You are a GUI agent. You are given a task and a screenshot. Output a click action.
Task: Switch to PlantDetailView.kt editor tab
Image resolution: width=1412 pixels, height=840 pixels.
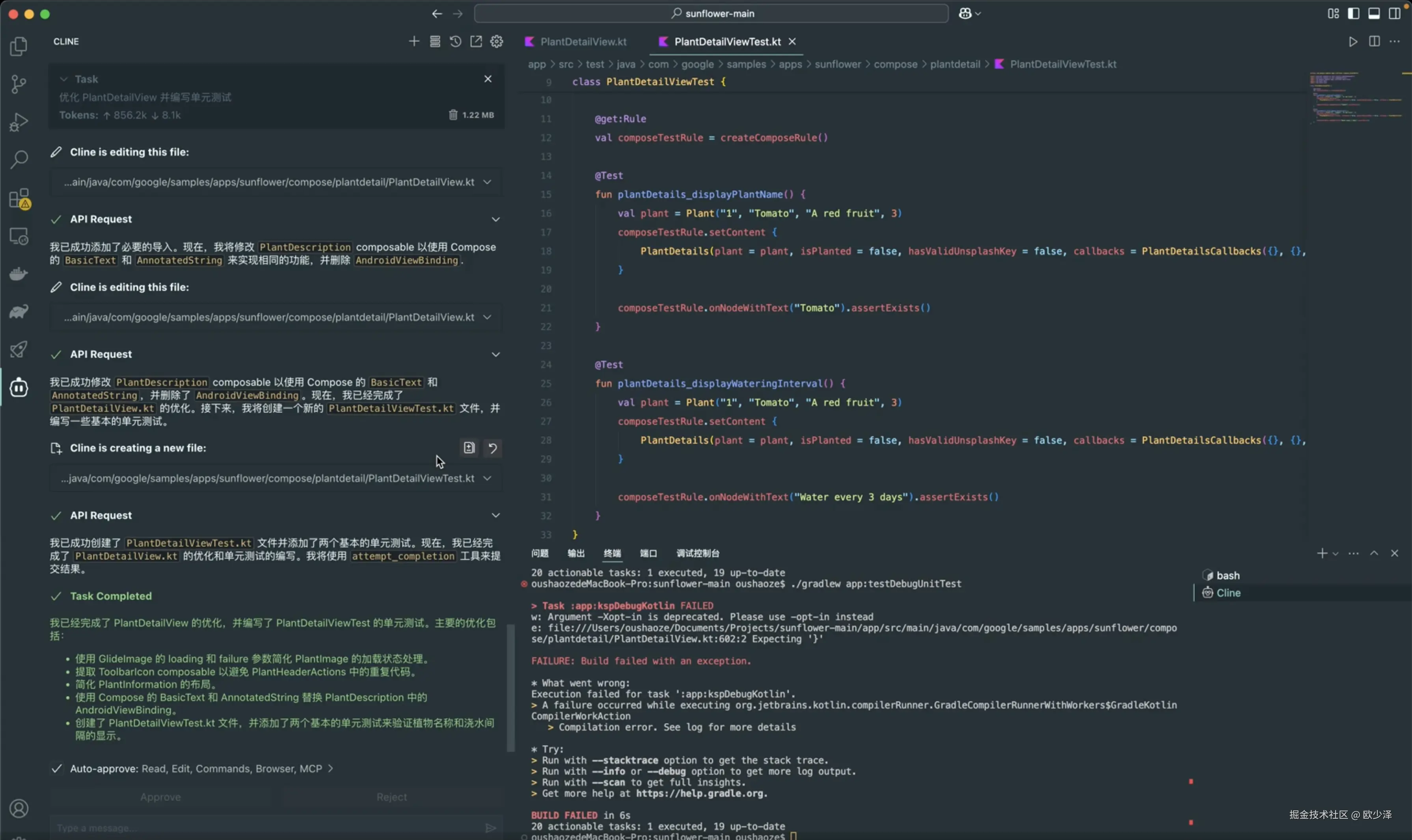(583, 41)
